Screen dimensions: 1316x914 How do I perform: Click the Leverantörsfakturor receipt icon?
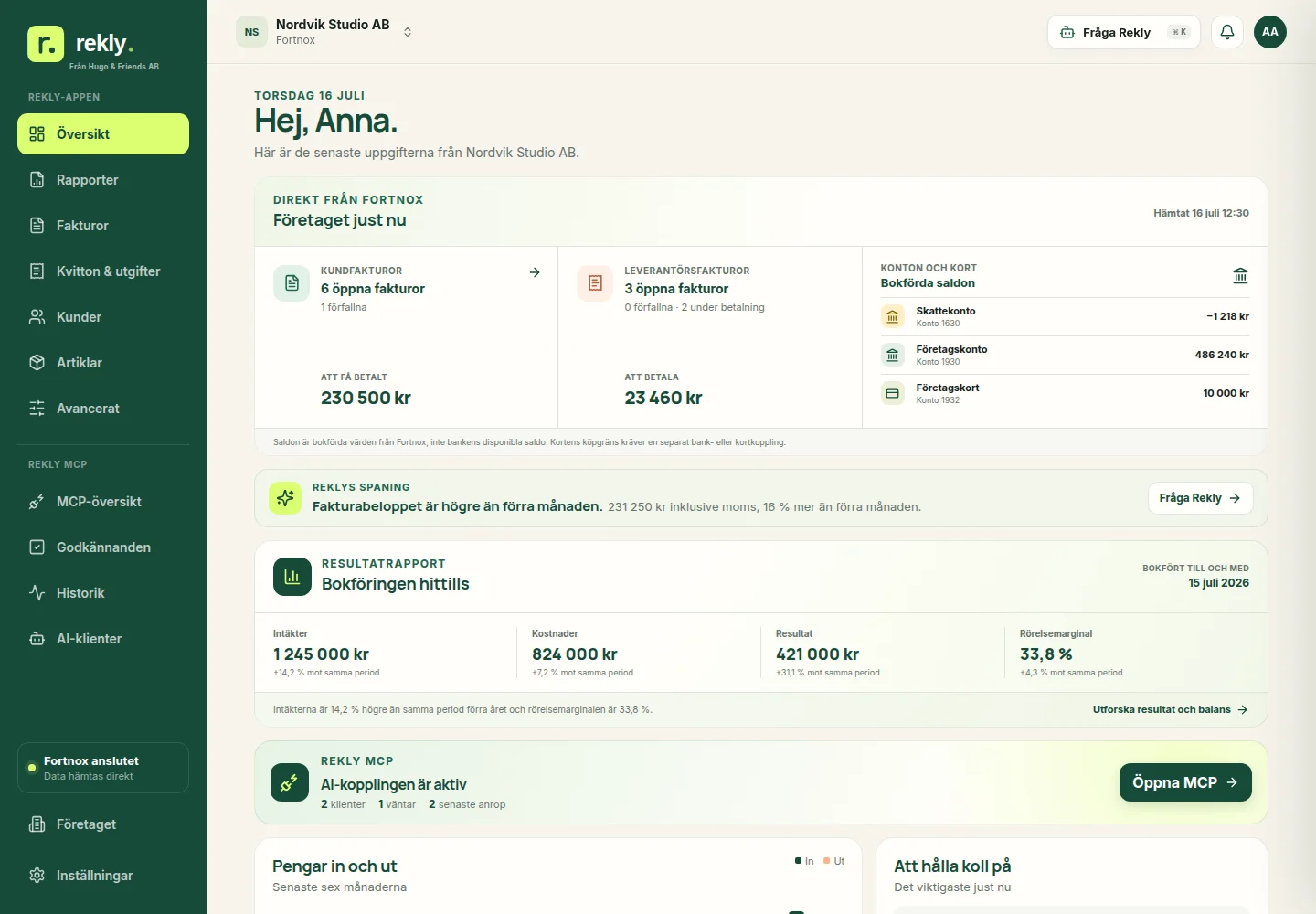click(x=595, y=283)
